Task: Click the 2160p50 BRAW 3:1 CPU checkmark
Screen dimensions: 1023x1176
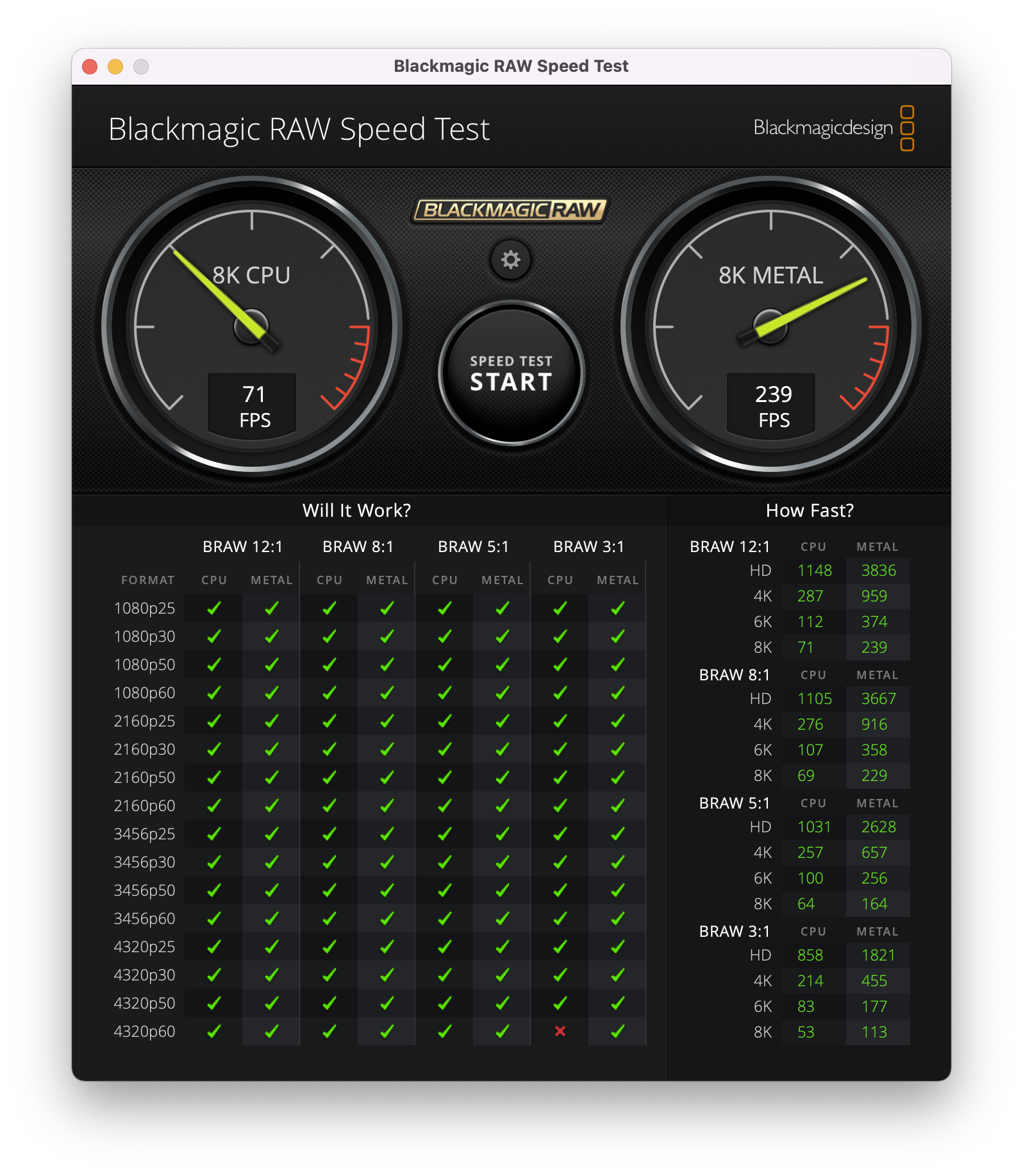Action: 560,777
